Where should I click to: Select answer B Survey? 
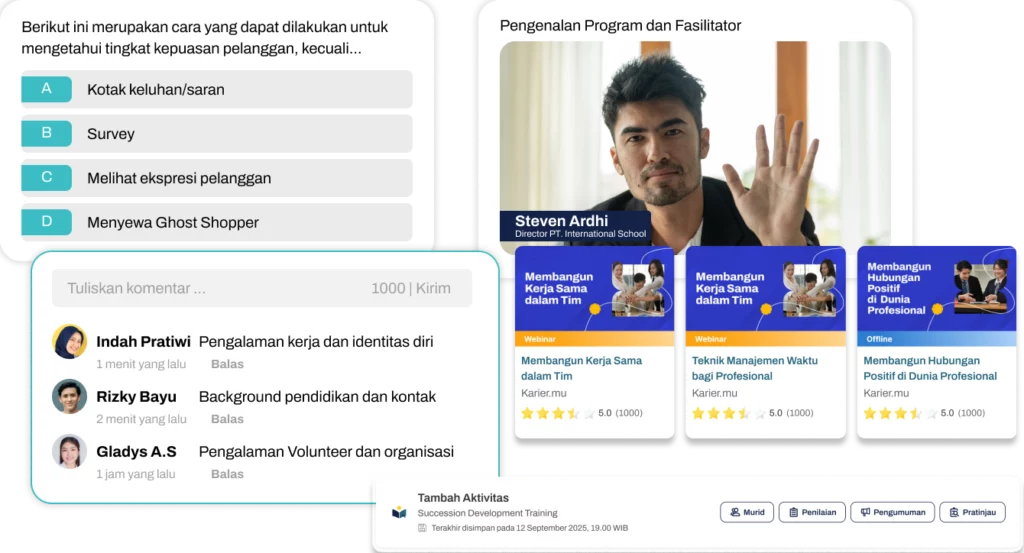(217, 133)
